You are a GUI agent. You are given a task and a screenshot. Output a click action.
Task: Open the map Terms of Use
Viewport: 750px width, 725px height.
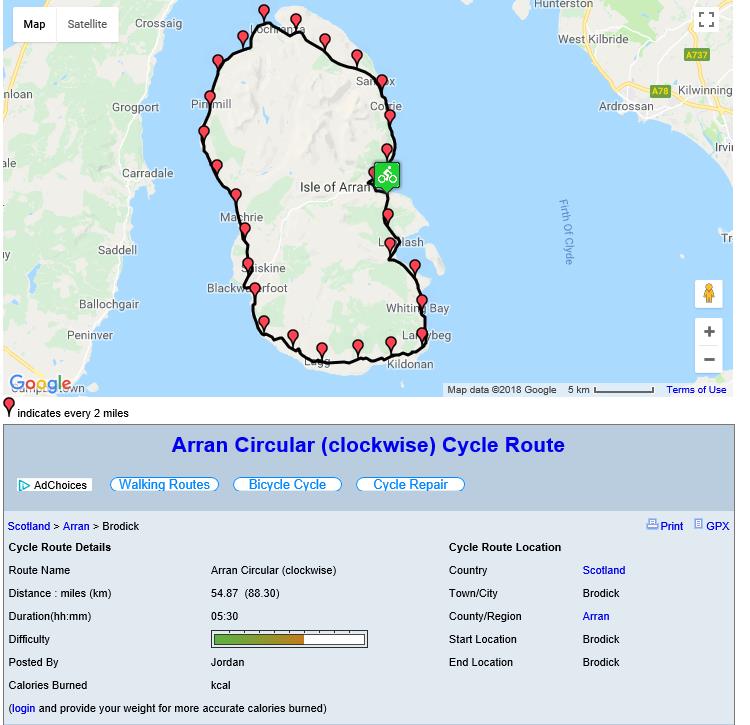tap(696, 390)
